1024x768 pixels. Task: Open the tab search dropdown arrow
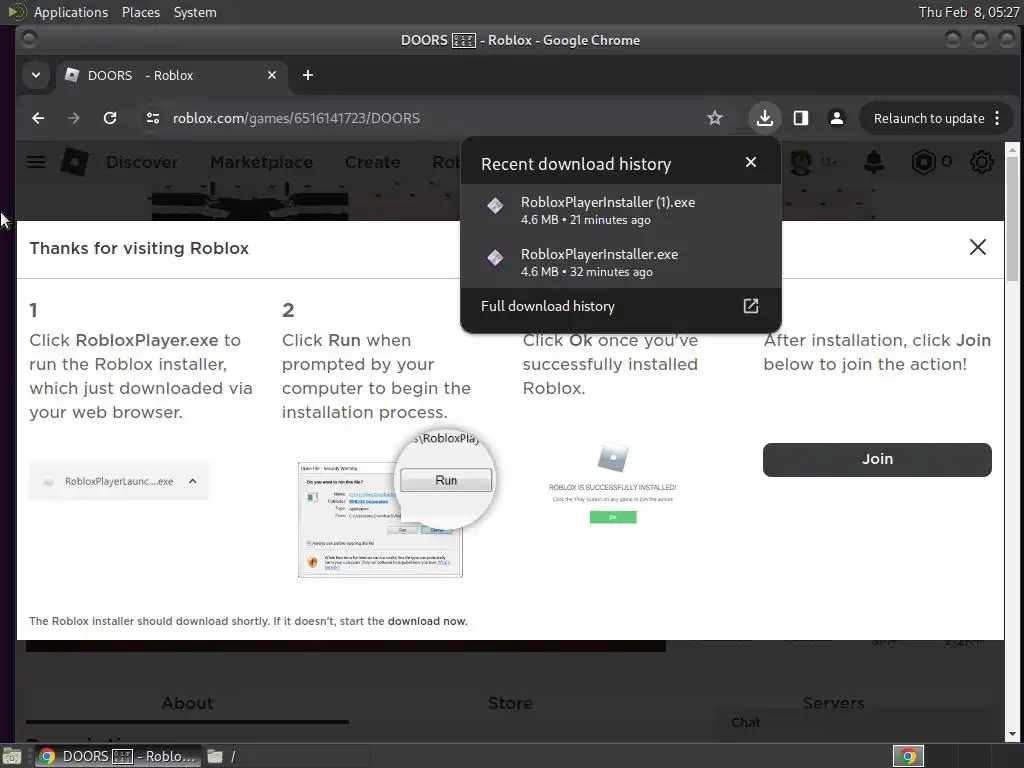(x=36, y=75)
